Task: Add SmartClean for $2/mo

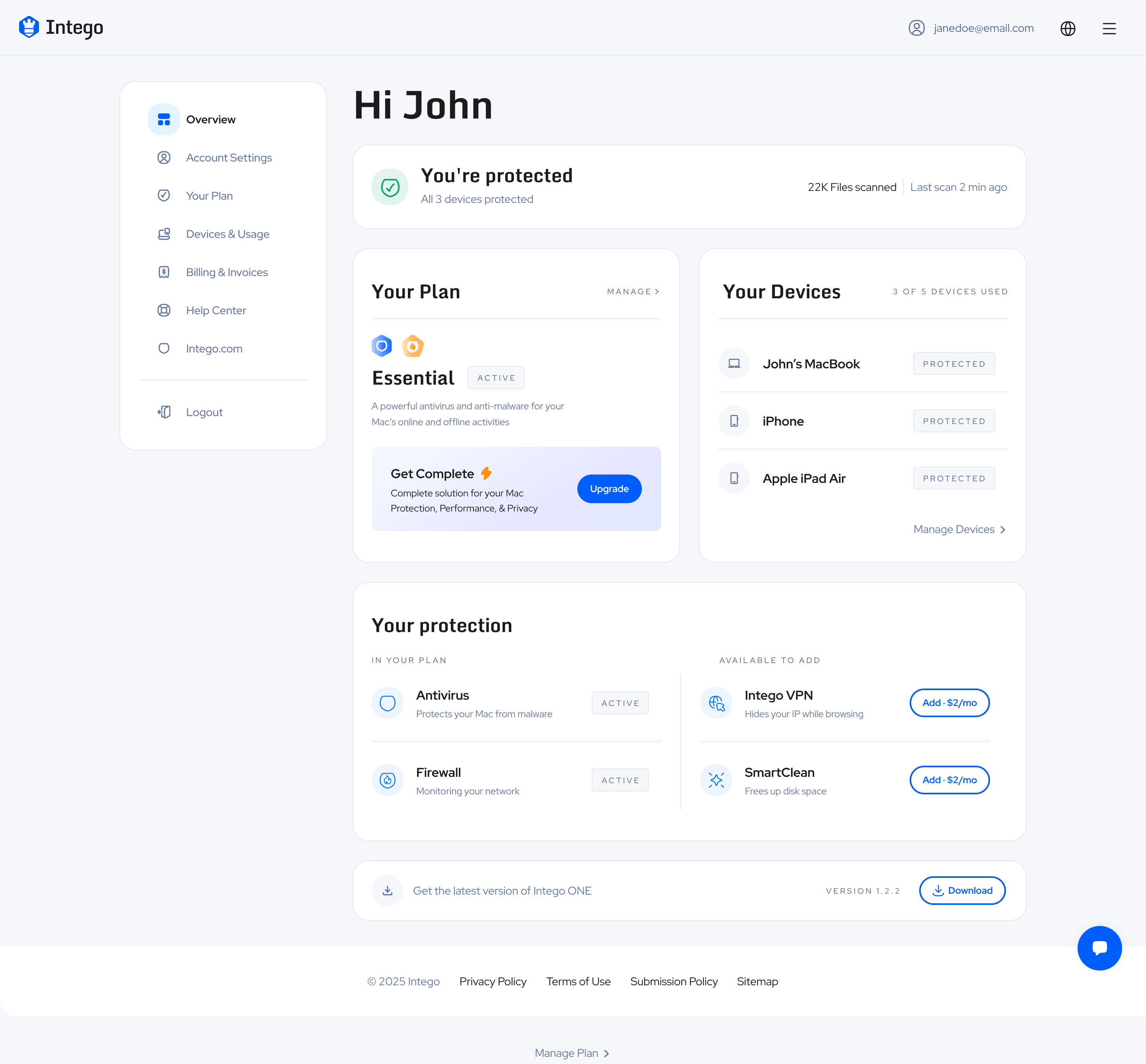Action: coord(949,780)
